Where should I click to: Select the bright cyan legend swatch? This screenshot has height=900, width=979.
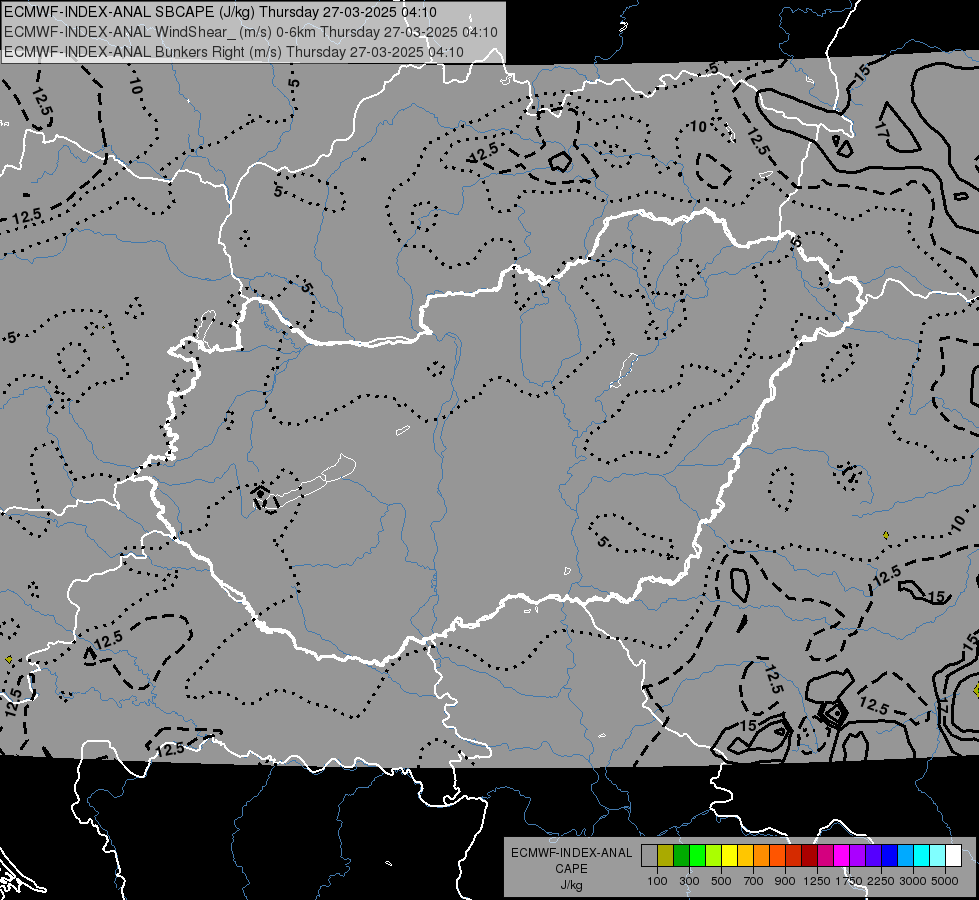(922, 856)
